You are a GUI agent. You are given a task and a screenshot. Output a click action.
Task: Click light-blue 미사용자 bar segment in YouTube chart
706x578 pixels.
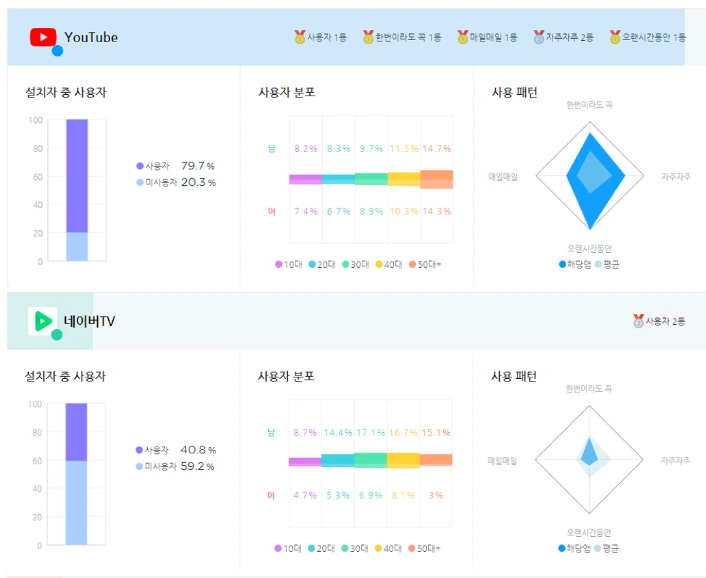click(77, 247)
